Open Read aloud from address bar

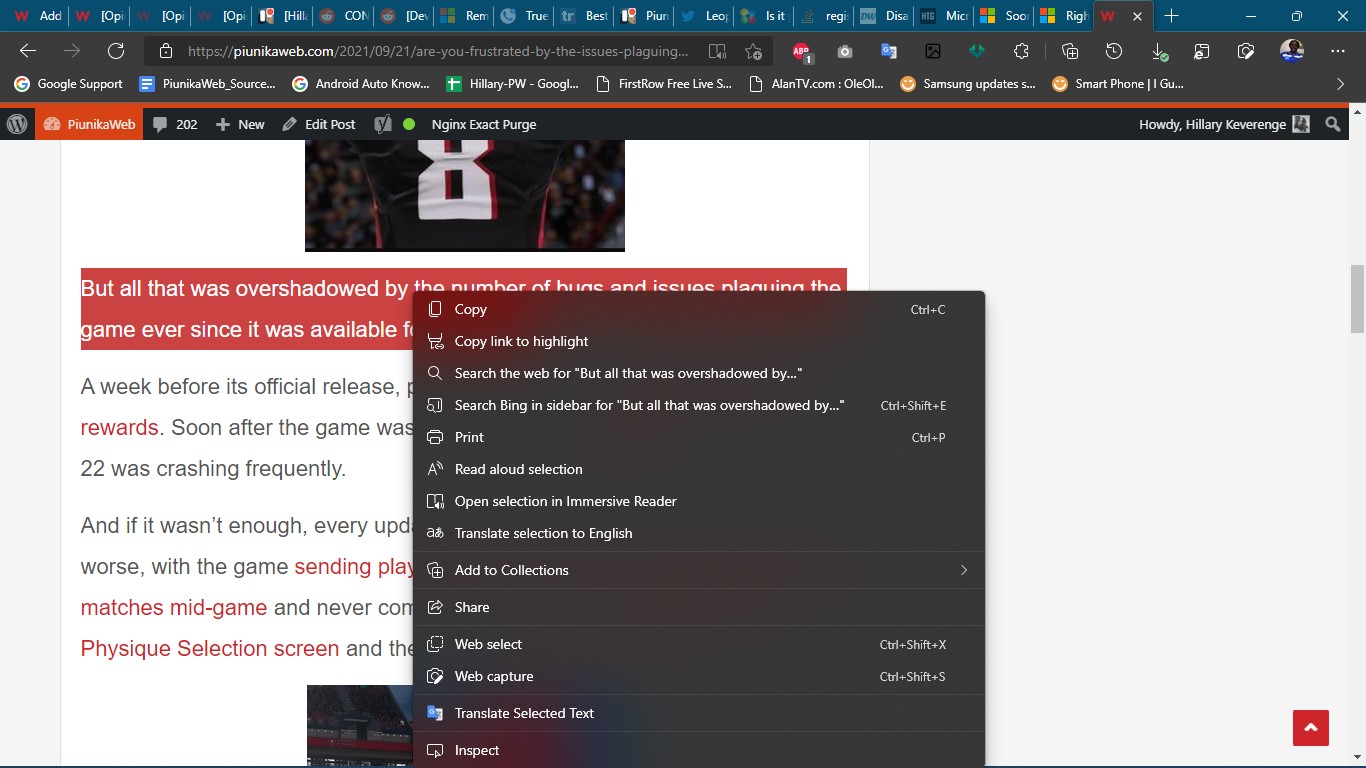(x=717, y=51)
